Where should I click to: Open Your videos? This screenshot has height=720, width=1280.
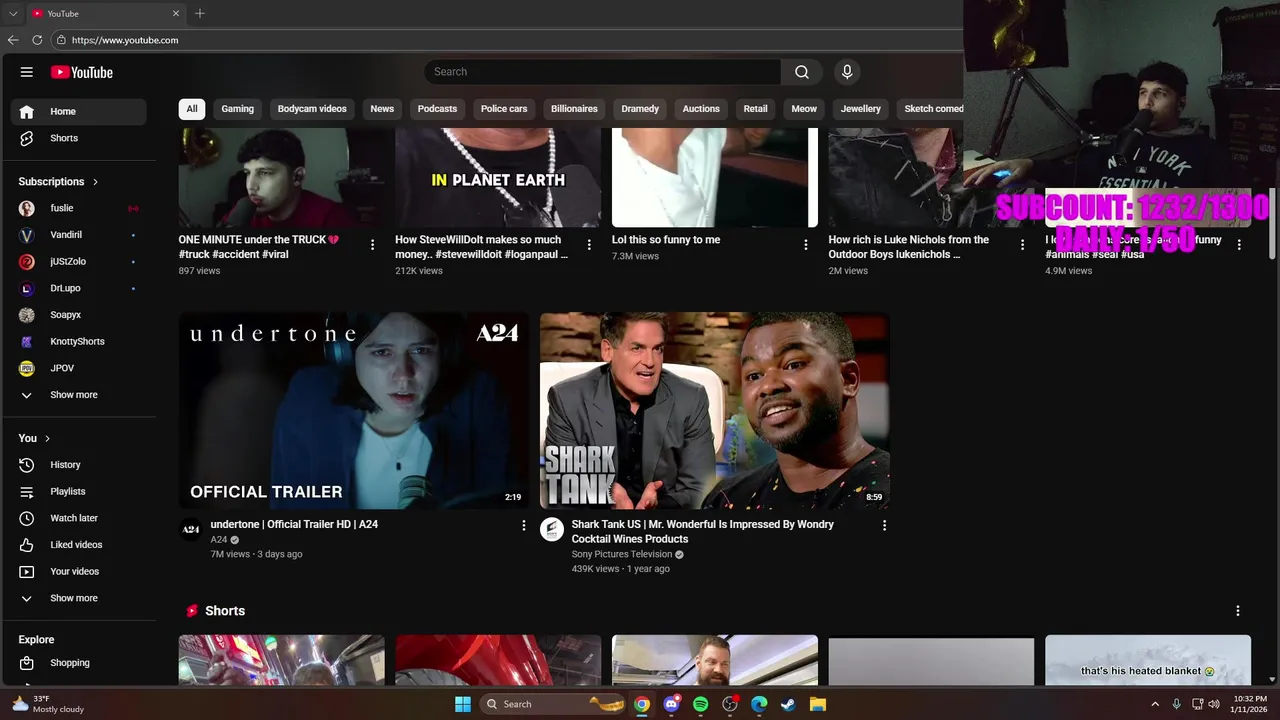(x=79, y=571)
